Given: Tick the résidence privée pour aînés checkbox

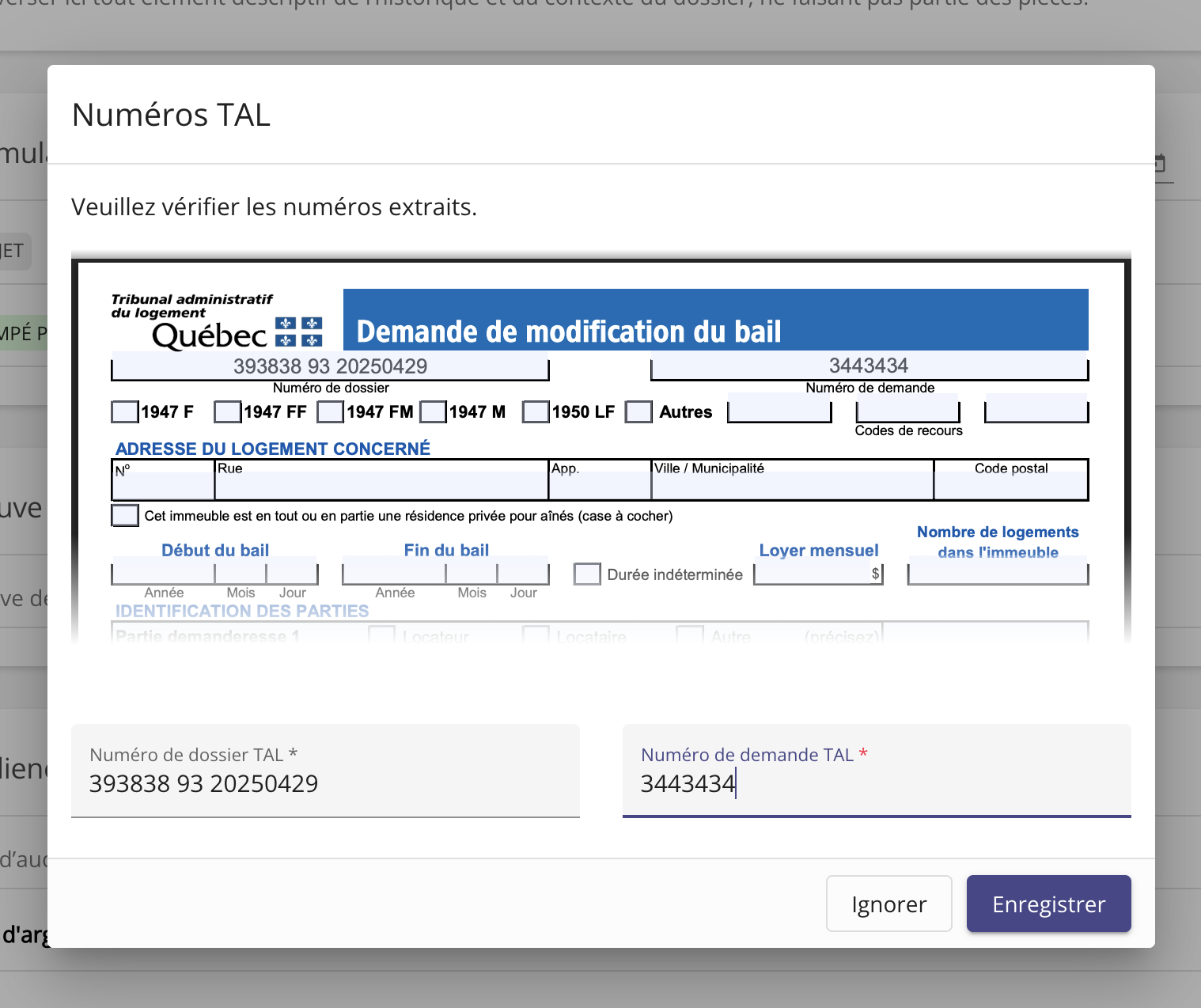Looking at the screenshot, I should click(x=125, y=515).
